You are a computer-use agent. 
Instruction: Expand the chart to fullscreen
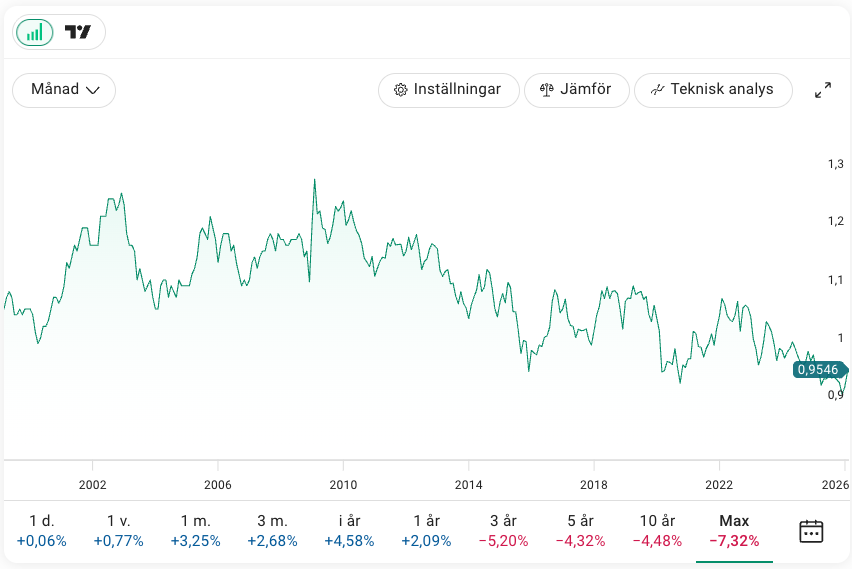(x=823, y=90)
